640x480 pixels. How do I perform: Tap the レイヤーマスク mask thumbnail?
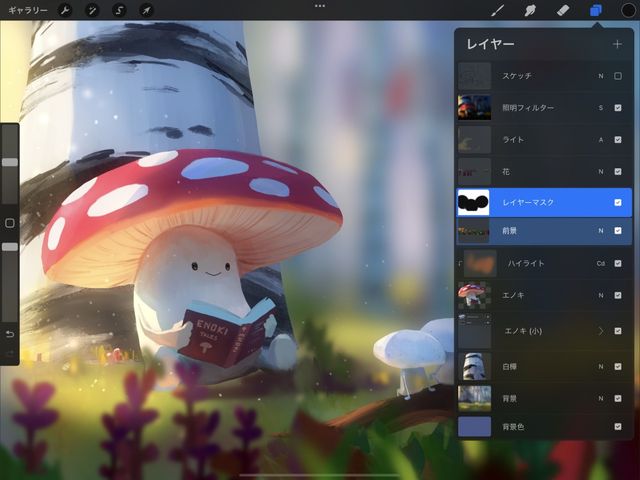473,202
